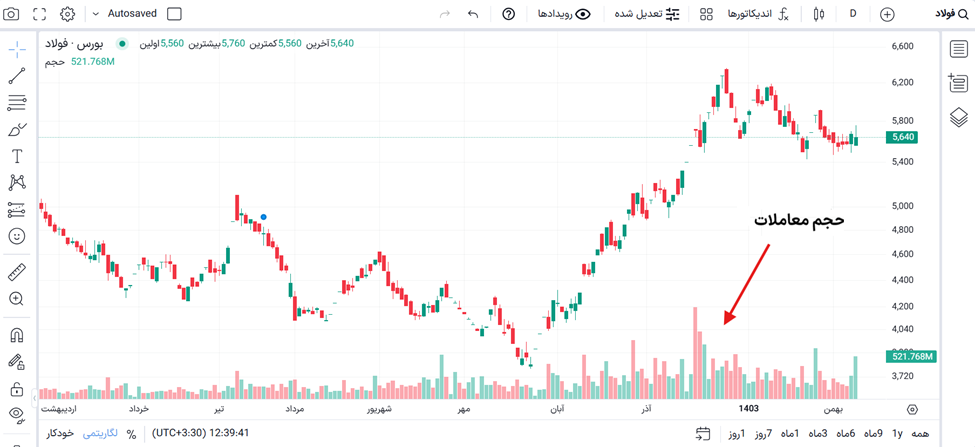Expand the Autosaved layout dropdown arrow
This screenshot has width=975, height=447.
95,14
